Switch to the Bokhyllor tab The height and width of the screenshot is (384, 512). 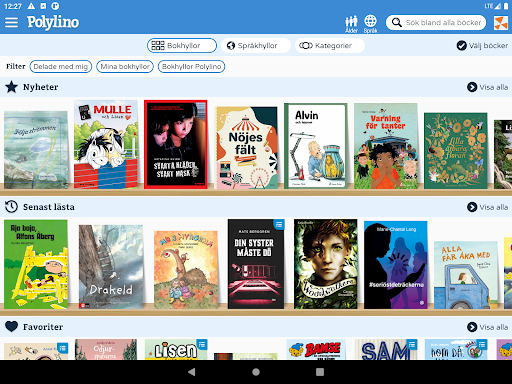(182, 45)
